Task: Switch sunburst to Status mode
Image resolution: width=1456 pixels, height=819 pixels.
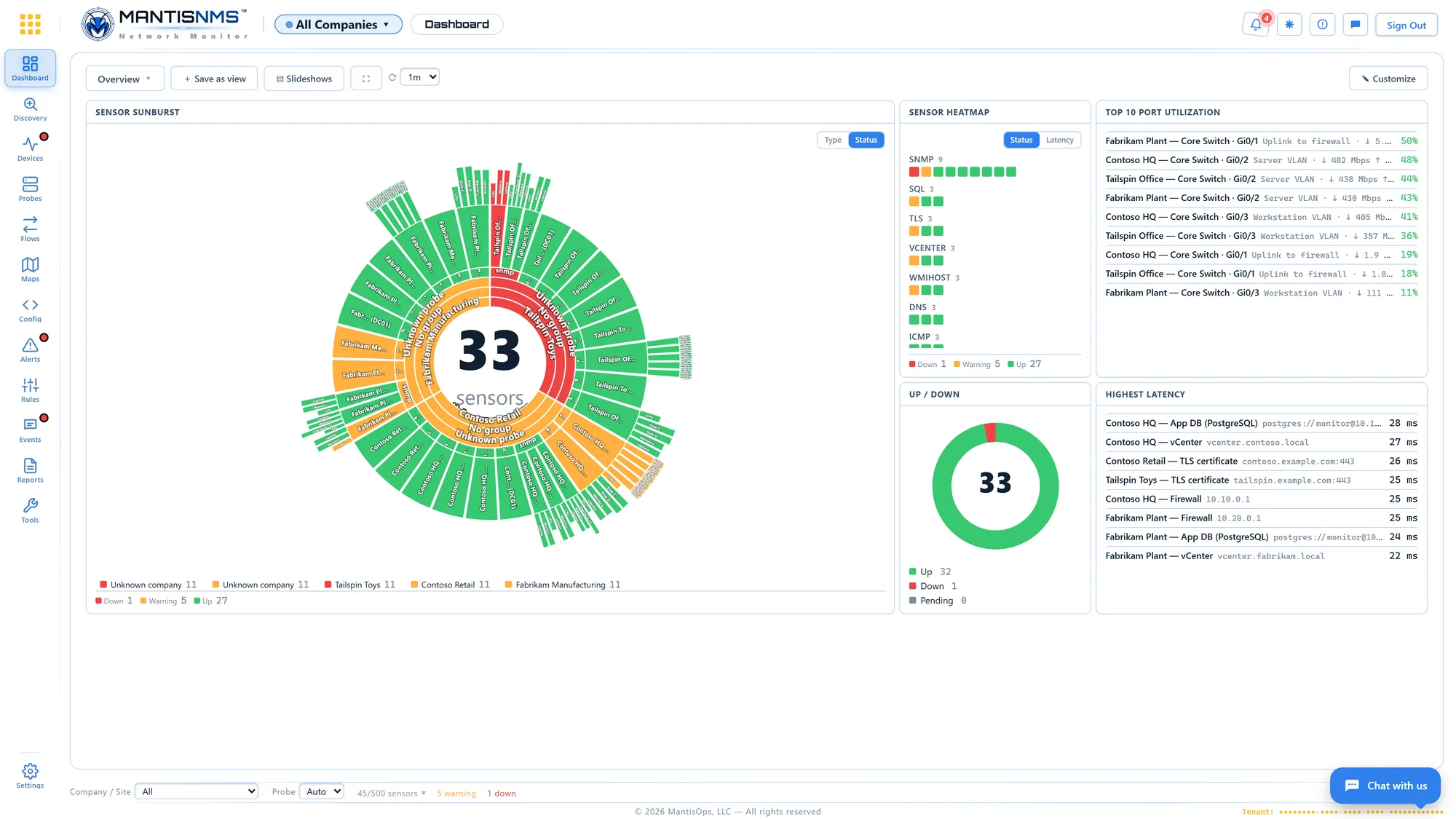Action: click(x=866, y=140)
